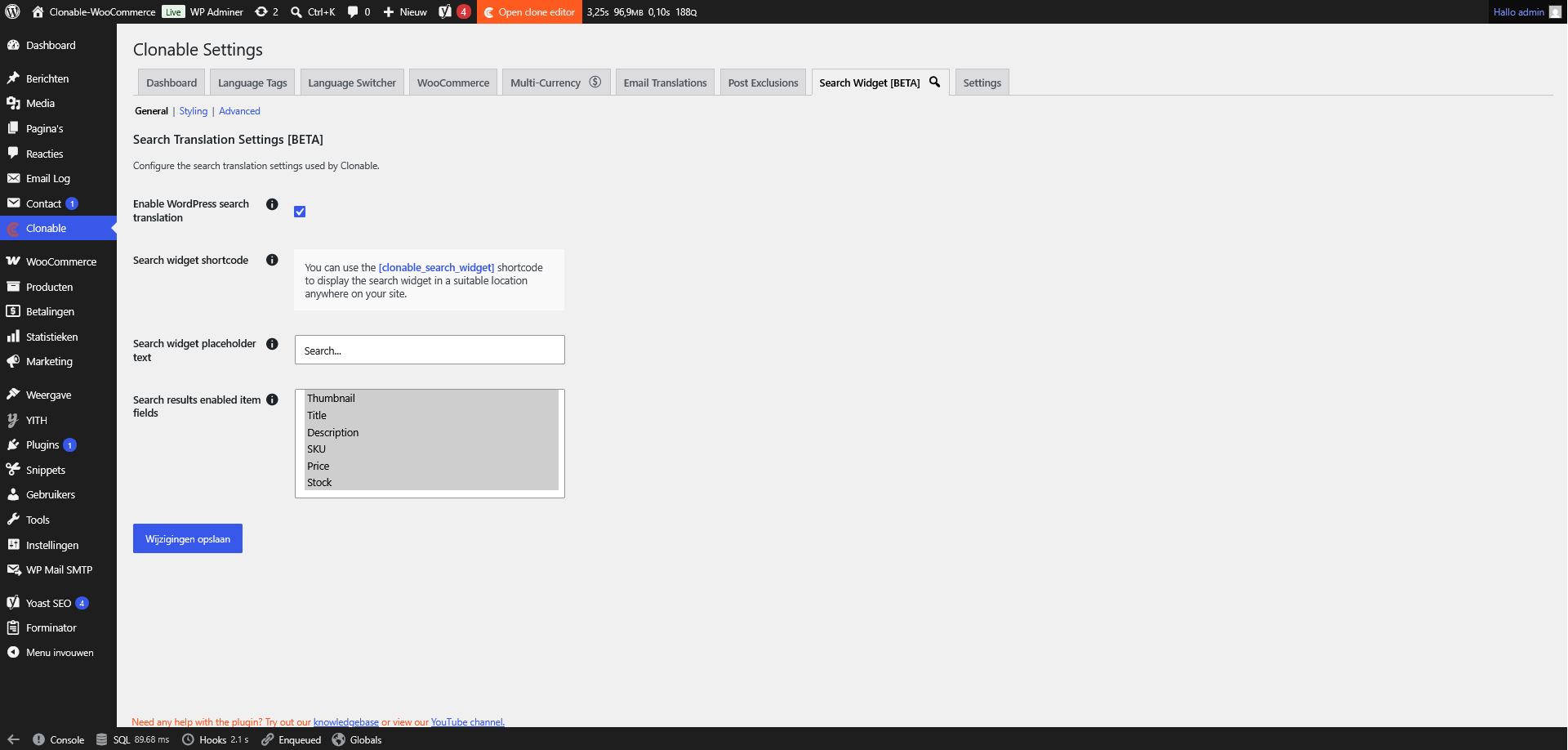1568x750 pixels.
Task: Open the Plugins plug icon
Action: pyautogui.click(x=13, y=444)
